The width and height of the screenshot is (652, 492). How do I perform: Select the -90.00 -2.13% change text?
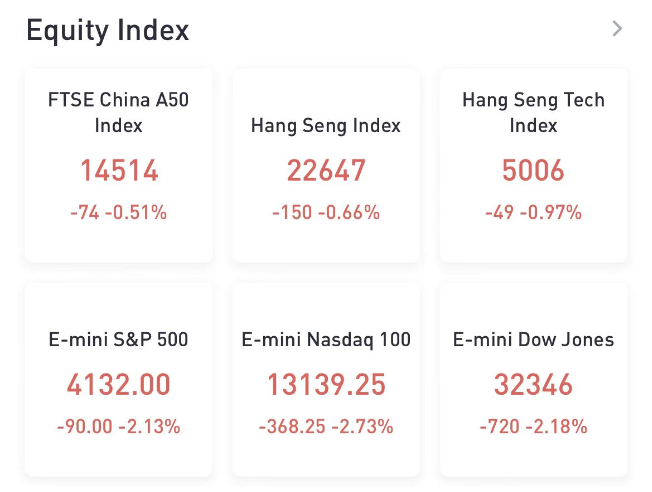(119, 427)
